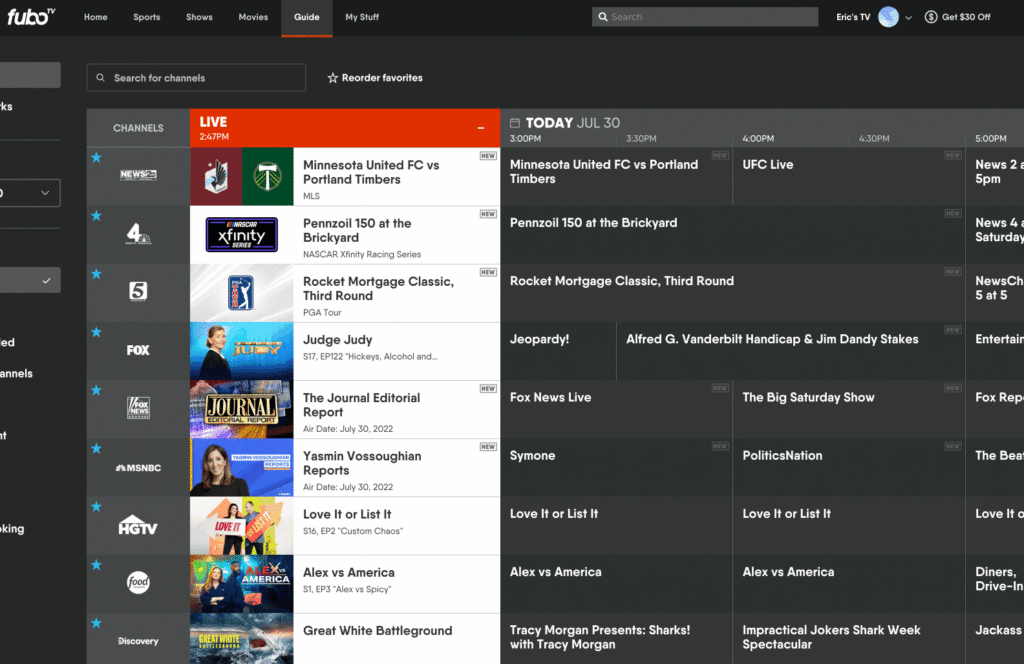Unfavorite the MSNBC channel star
This screenshot has height=664, width=1024.
pos(97,447)
